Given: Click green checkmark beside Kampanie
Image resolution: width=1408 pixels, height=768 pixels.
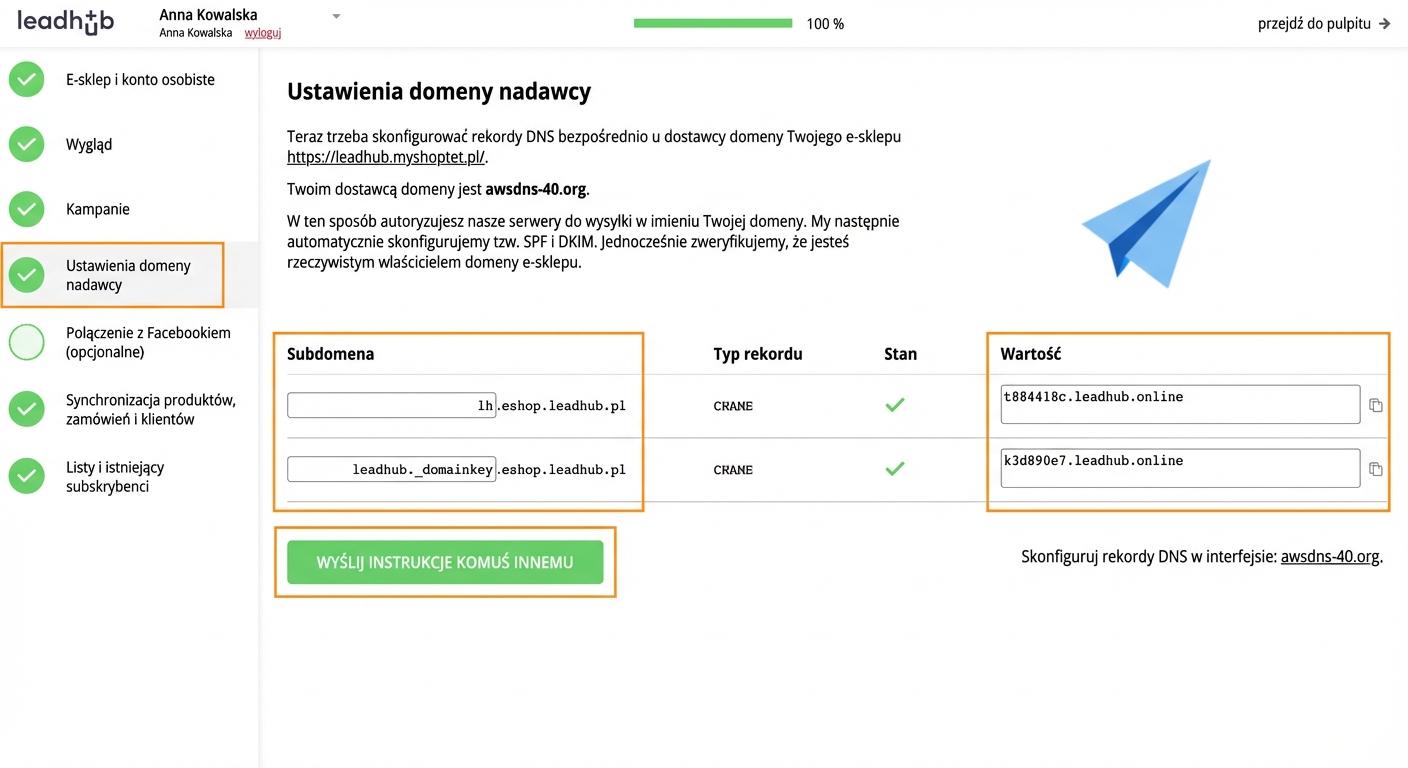Looking at the screenshot, I should pyautogui.click(x=27, y=209).
